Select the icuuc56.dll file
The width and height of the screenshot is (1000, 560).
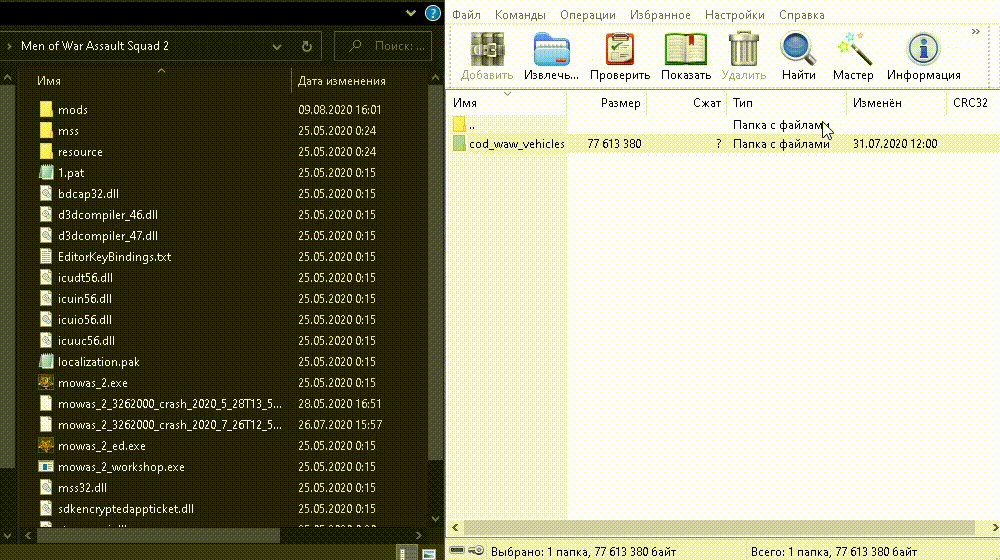[x=86, y=341]
